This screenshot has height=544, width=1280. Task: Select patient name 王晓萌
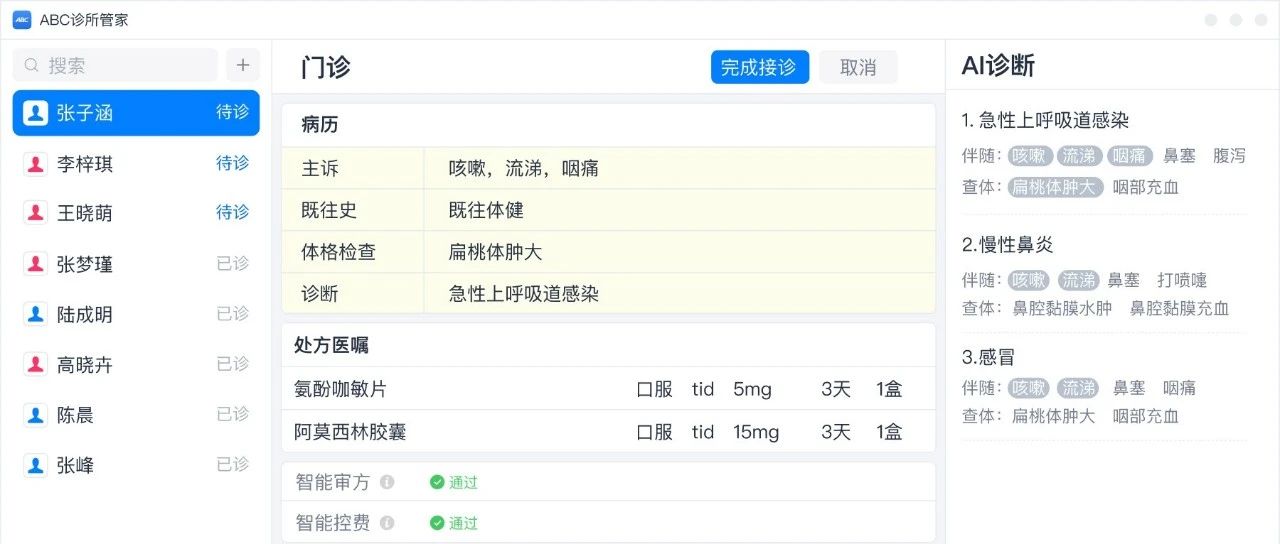[85, 213]
